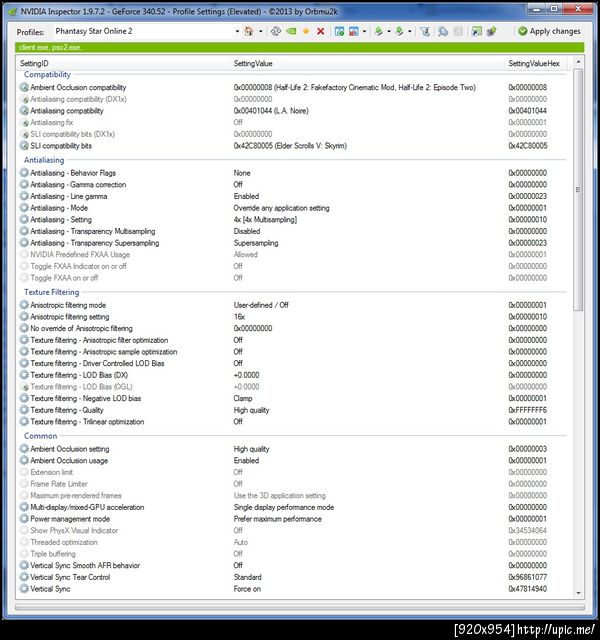Click gear icon beside Texture filtering - Quality
The image size is (600, 640).
coord(24,410)
